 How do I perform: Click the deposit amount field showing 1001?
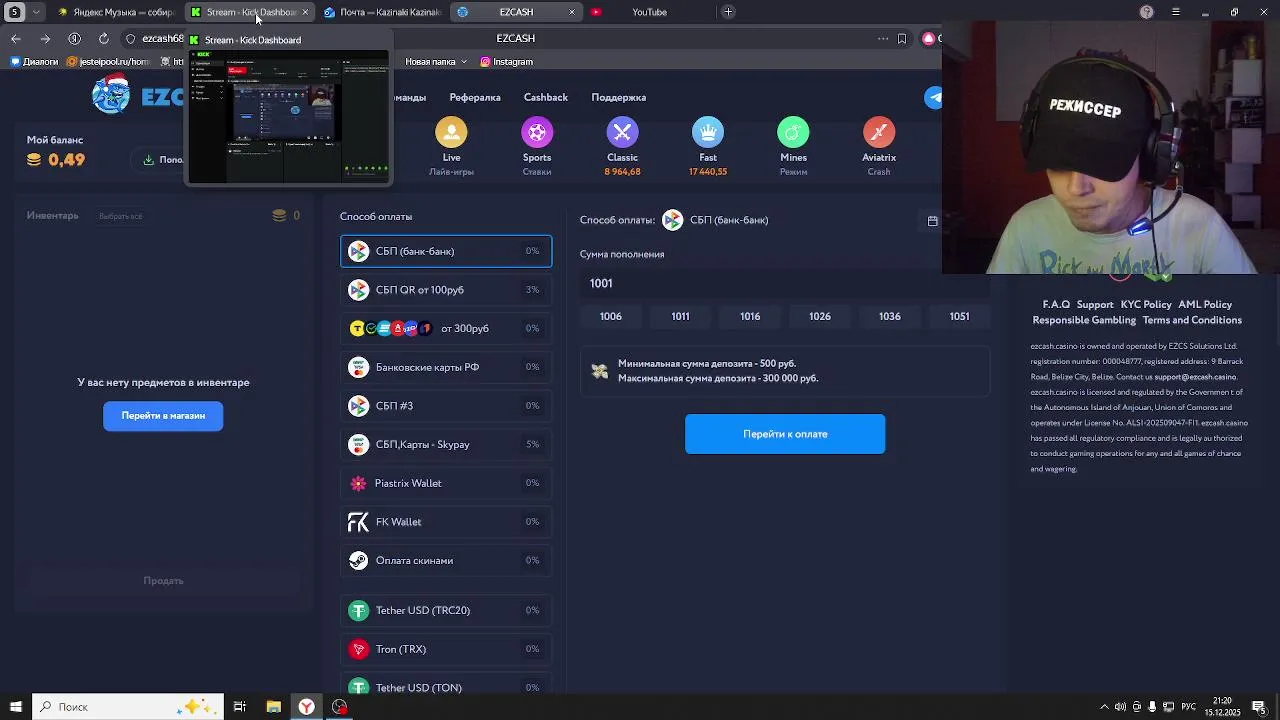click(x=785, y=283)
